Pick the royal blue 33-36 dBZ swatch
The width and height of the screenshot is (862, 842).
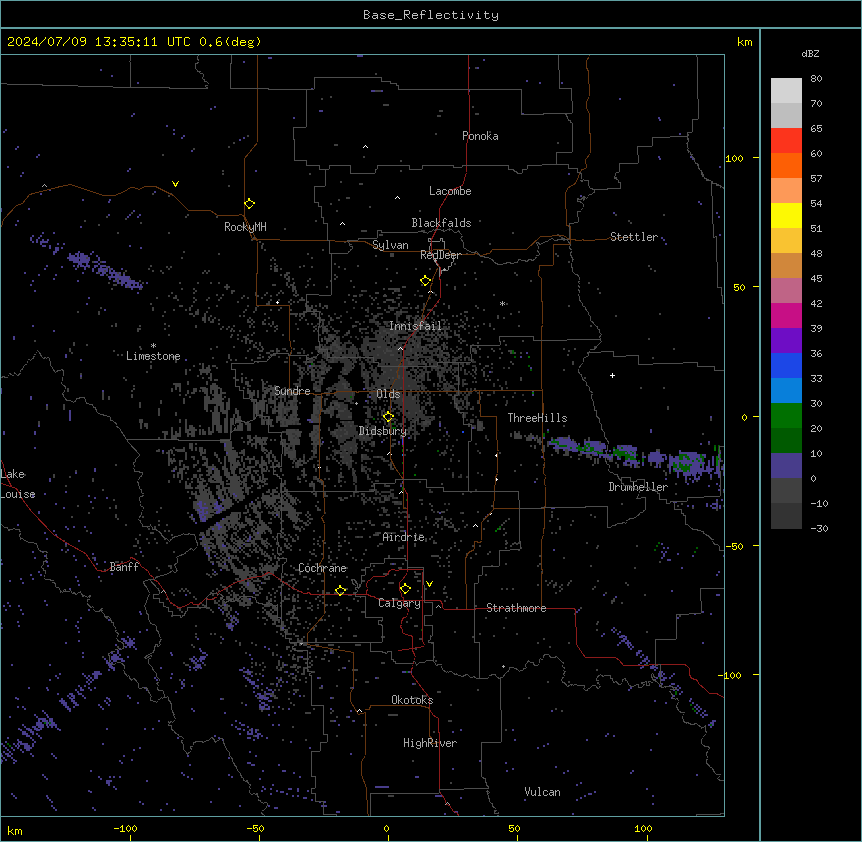[x=786, y=365]
